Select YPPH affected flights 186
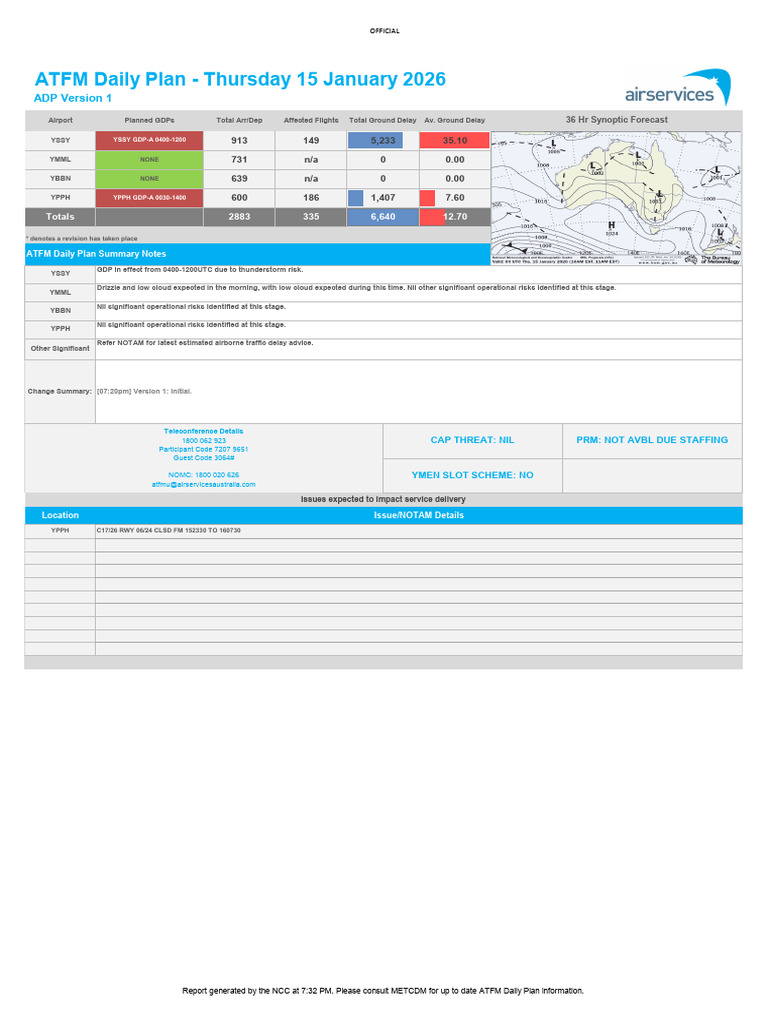 [311, 198]
